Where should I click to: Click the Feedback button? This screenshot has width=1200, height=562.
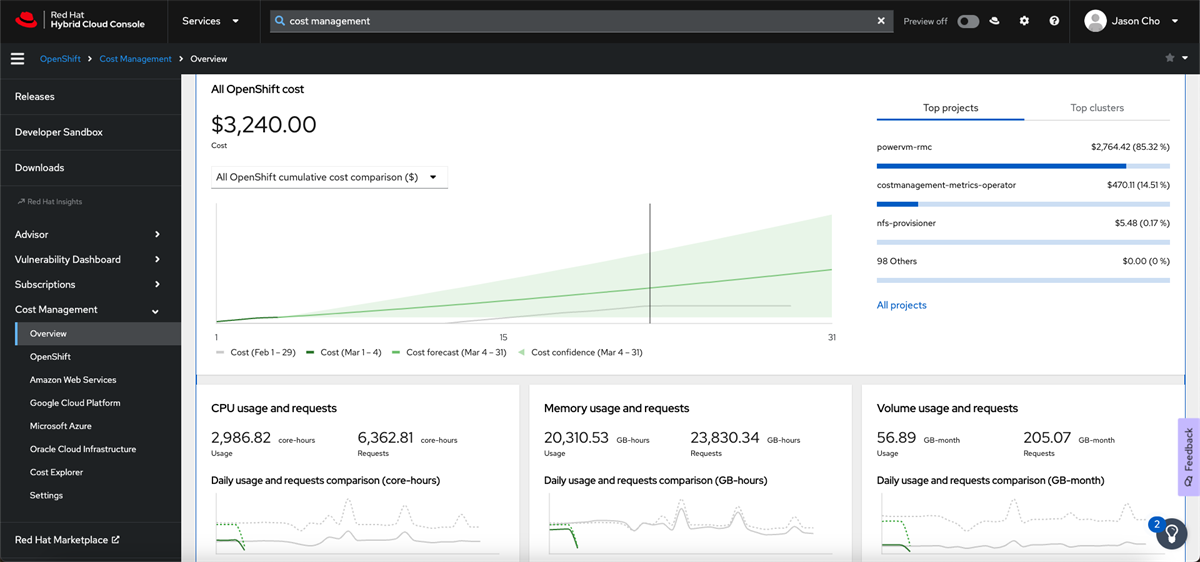(x=1188, y=456)
